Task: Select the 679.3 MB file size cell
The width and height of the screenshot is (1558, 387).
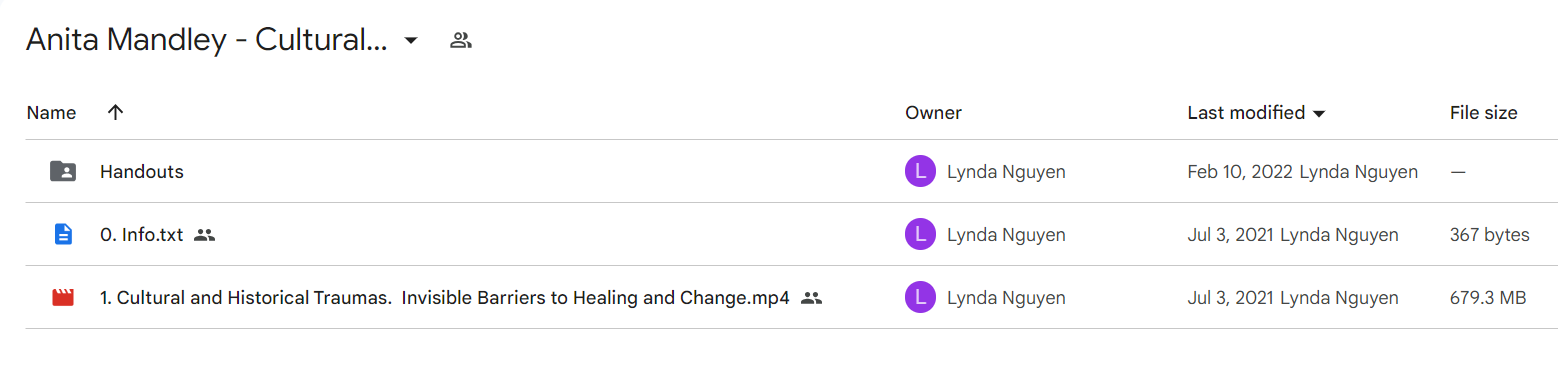Action: pos(1488,298)
